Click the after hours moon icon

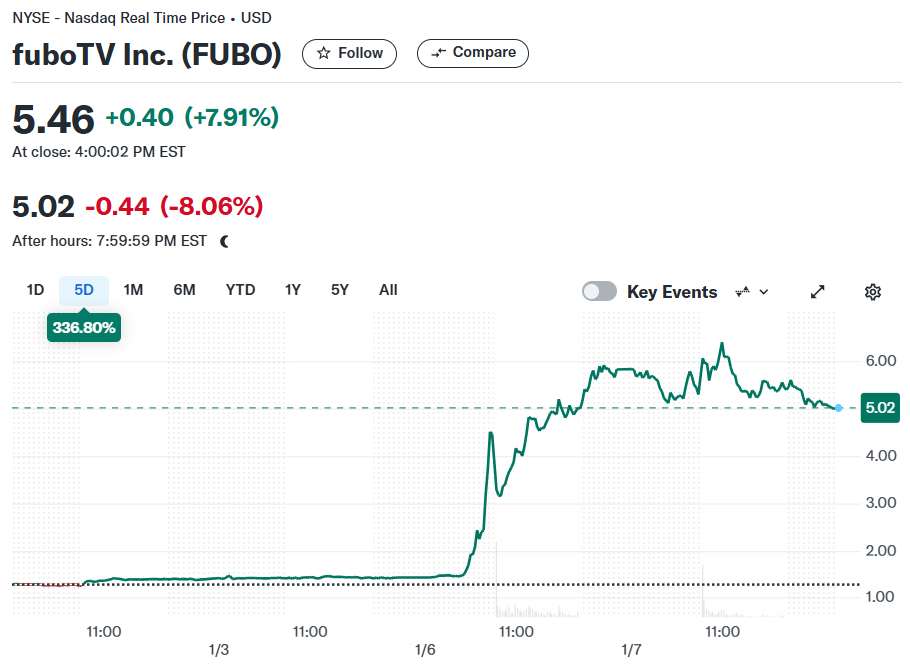225,241
